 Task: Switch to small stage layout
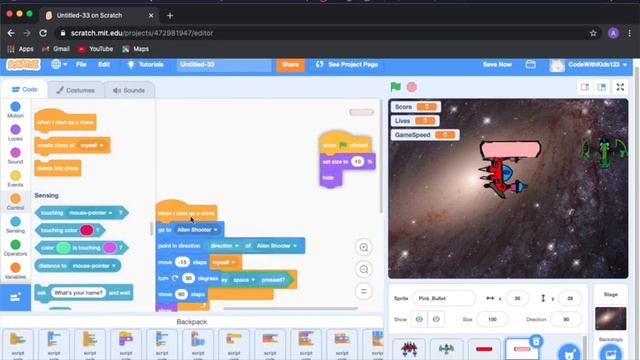[x=585, y=87]
